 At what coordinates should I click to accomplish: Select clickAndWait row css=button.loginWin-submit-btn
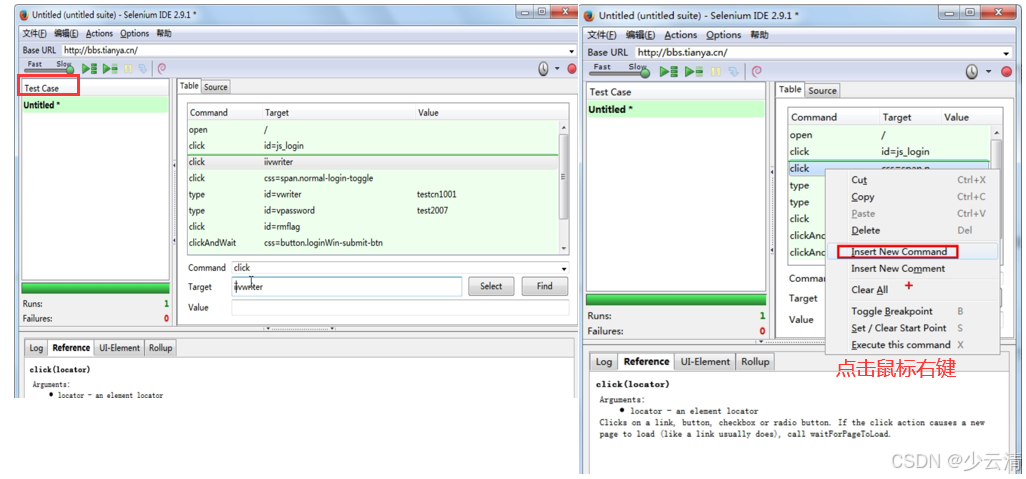pyautogui.click(x=373, y=243)
